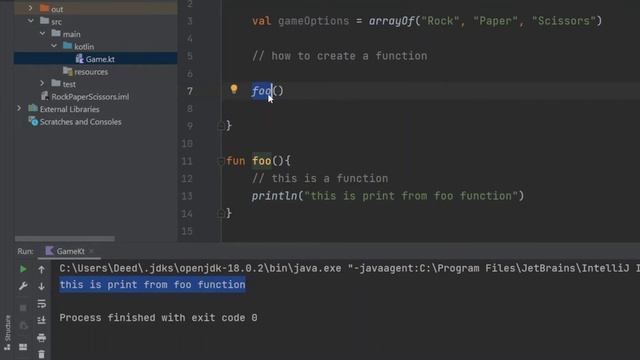Click line number 13 in gutter
640x360 pixels.
tap(187, 196)
